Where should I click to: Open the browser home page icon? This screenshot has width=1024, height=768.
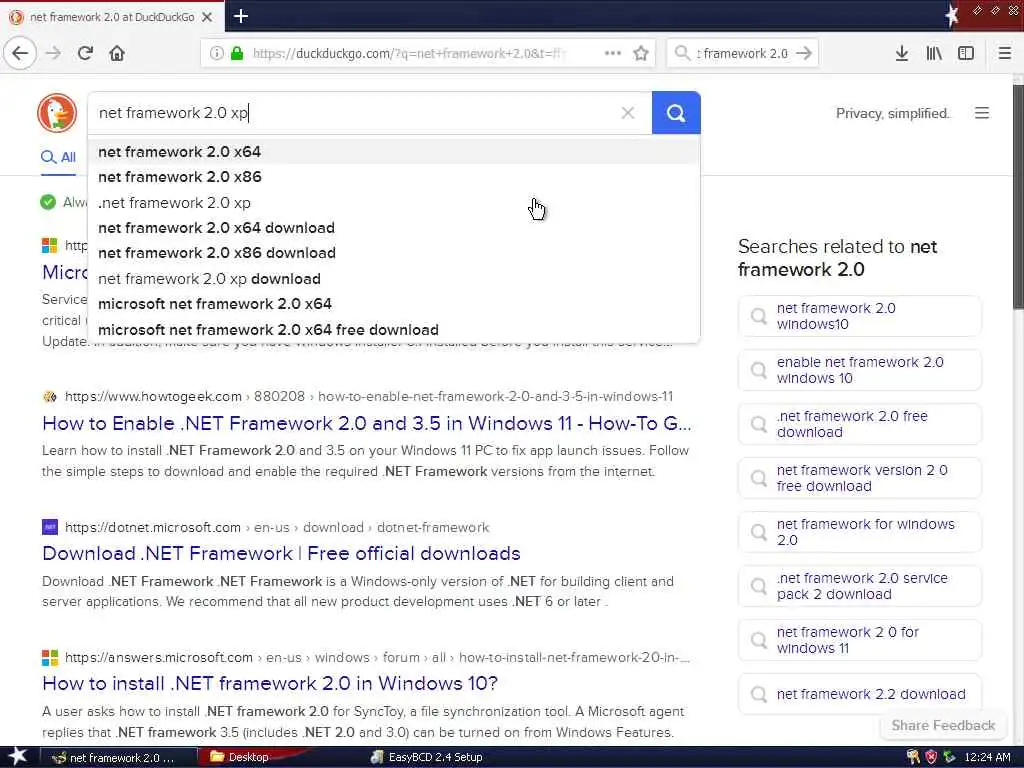[x=117, y=53]
